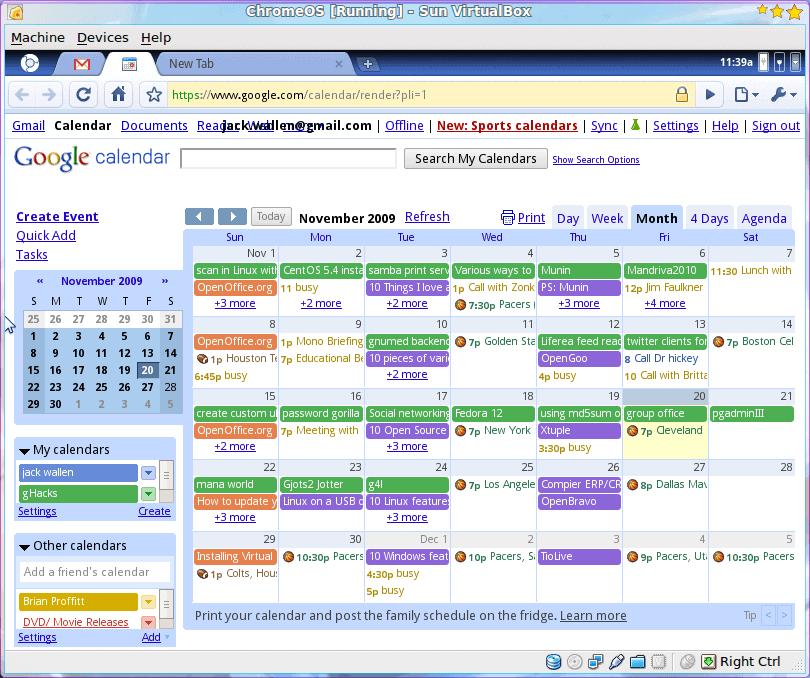The height and width of the screenshot is (678, 810).
Task: Close the New Tab tab
Action: coord(339,64)
